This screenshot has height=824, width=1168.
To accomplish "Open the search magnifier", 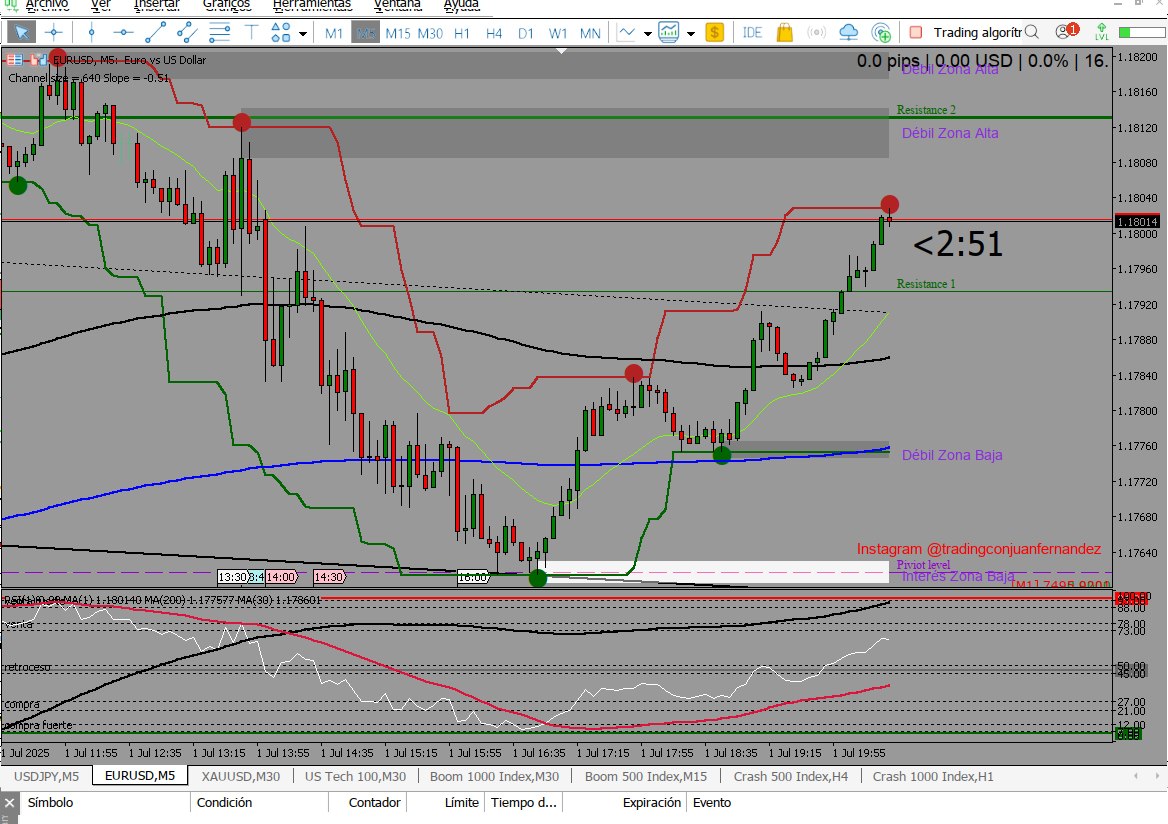I will click(x=1033, y=33).
